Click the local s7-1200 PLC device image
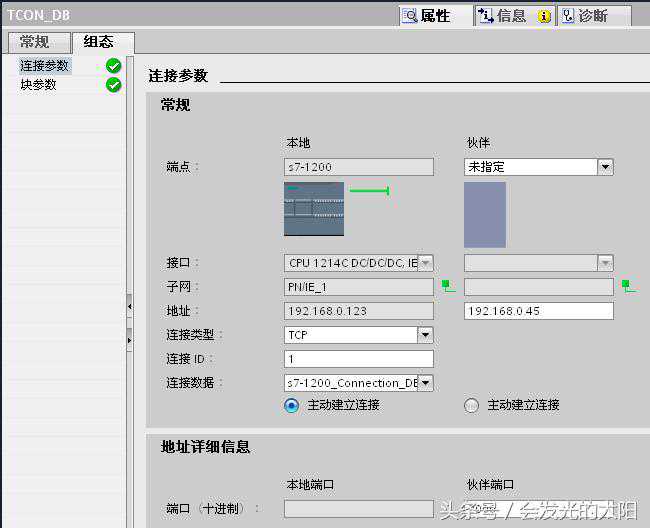The width and height of the screenshot is (650, 528). pyautogui.click(x=313, y=208)
